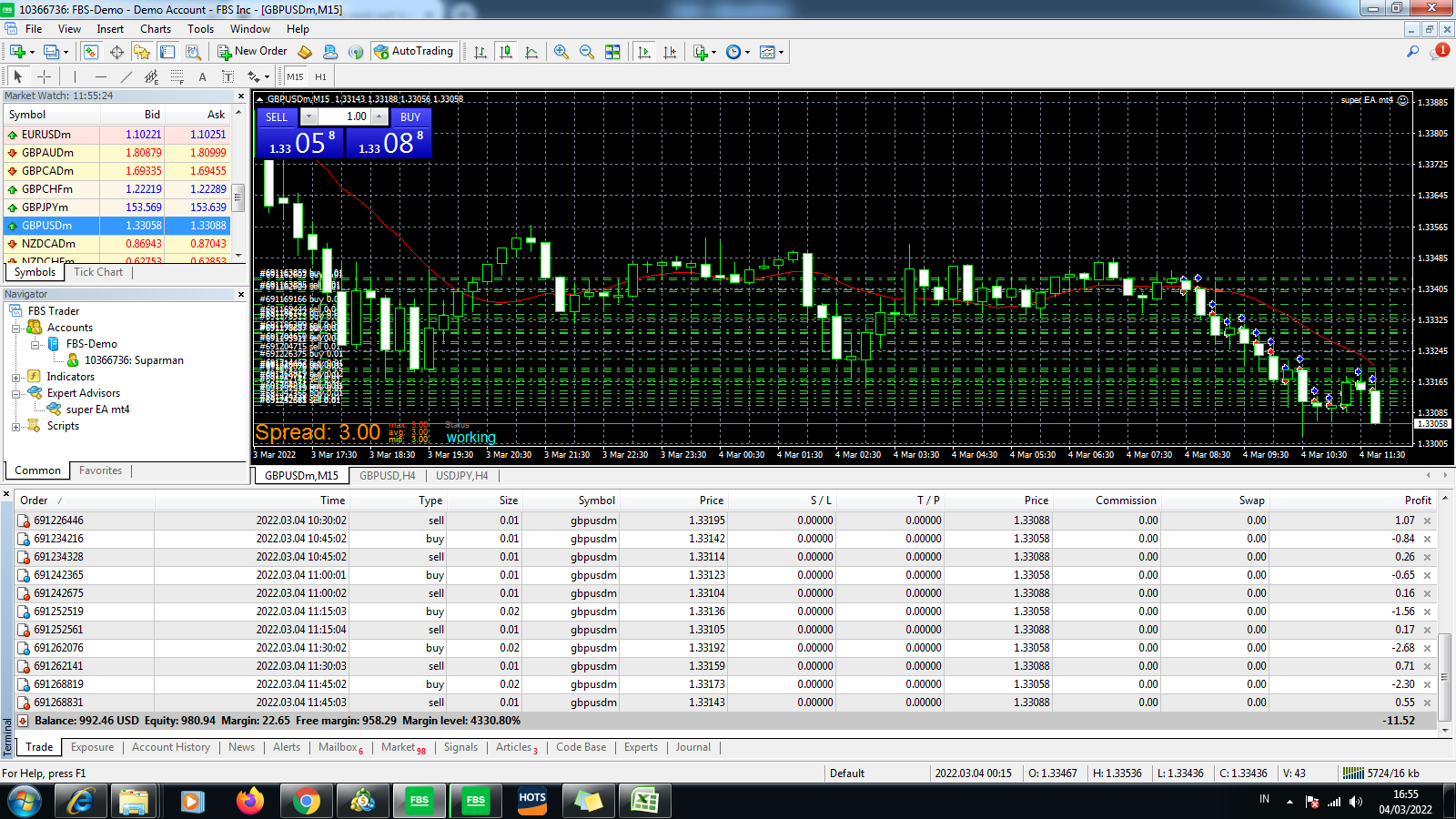The width and height of the screenshot is (1456, 819).
Task: Toggle chart Auto Scroll
Action: tap(644, 52)
